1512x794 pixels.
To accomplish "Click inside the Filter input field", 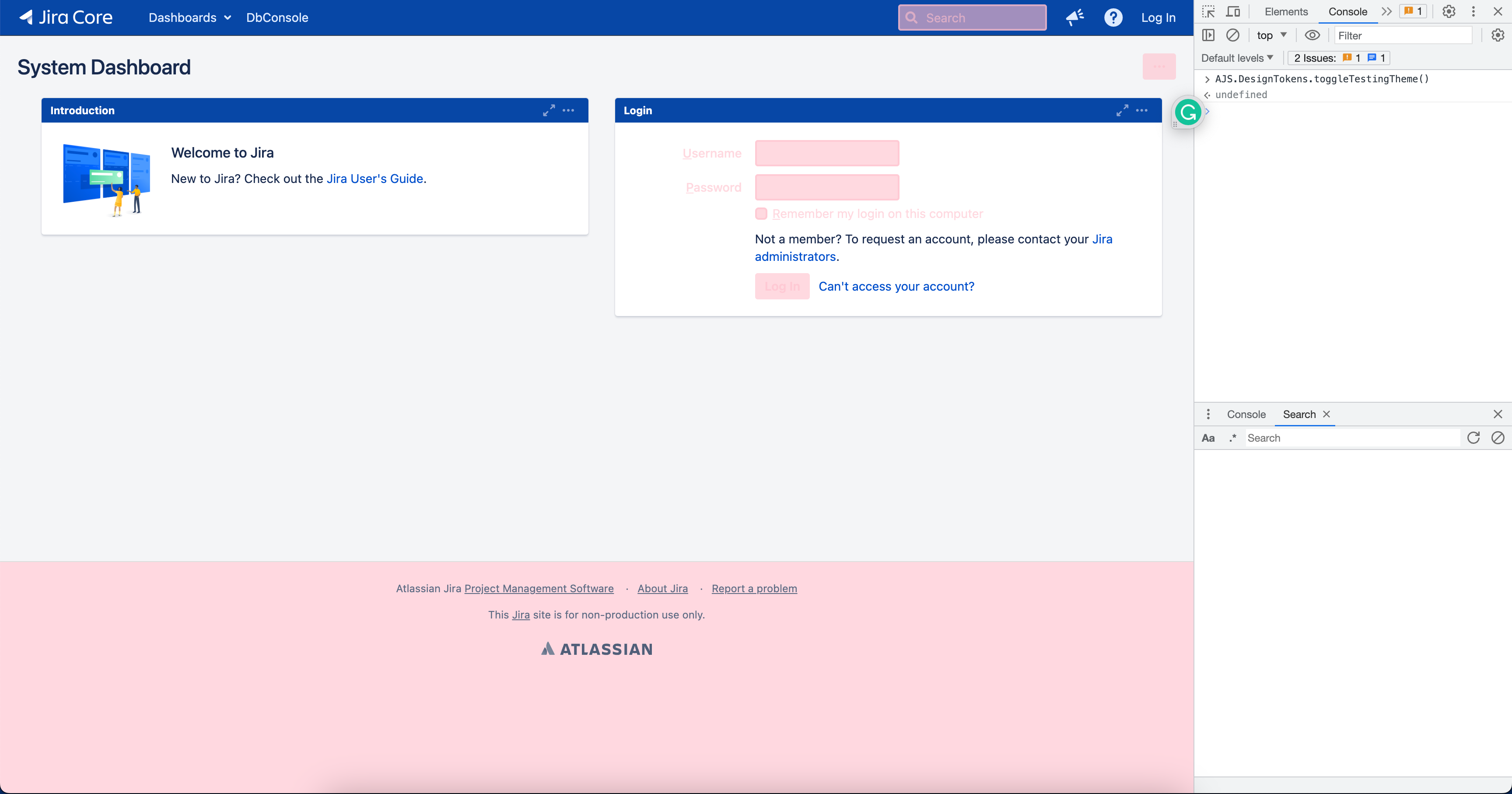I will click(1402, 35).
